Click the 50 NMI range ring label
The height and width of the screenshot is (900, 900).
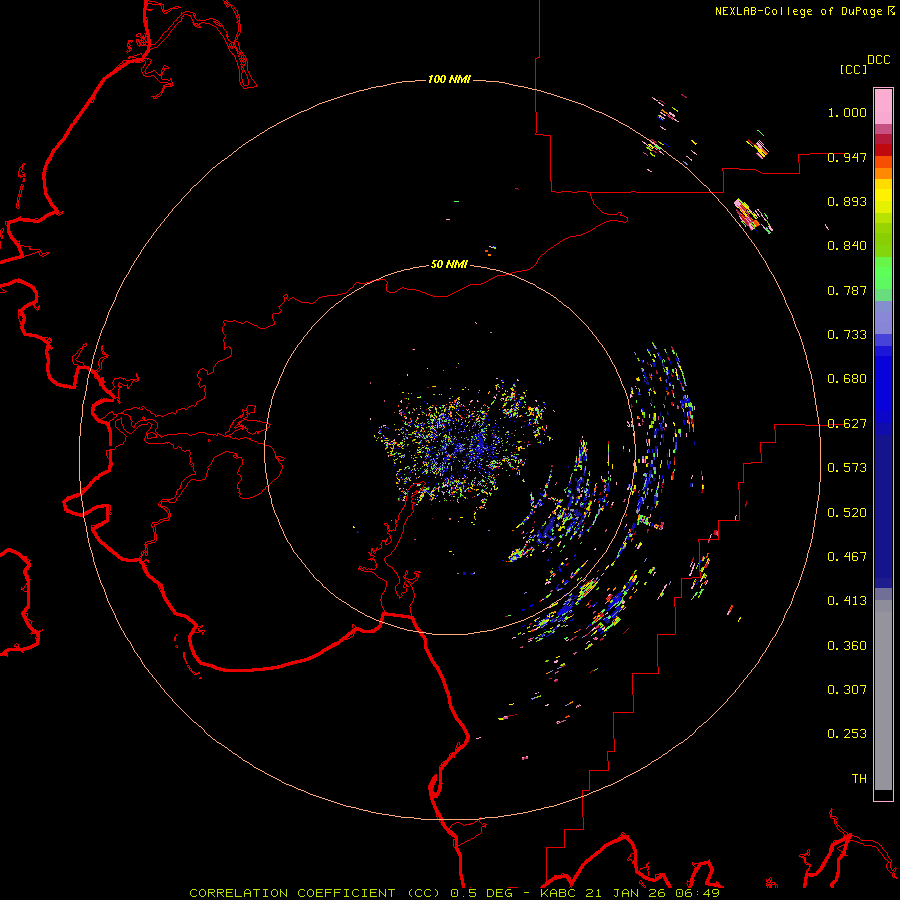click(x=449, y=264)
